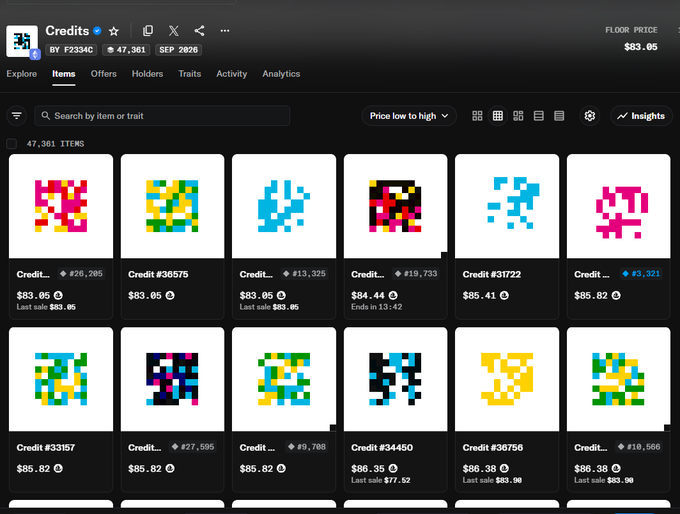Image resolution: width=680 pixels, height=514 pixels.
Task: Click the copy icon in collection header
Action: [x=148, y=31]
